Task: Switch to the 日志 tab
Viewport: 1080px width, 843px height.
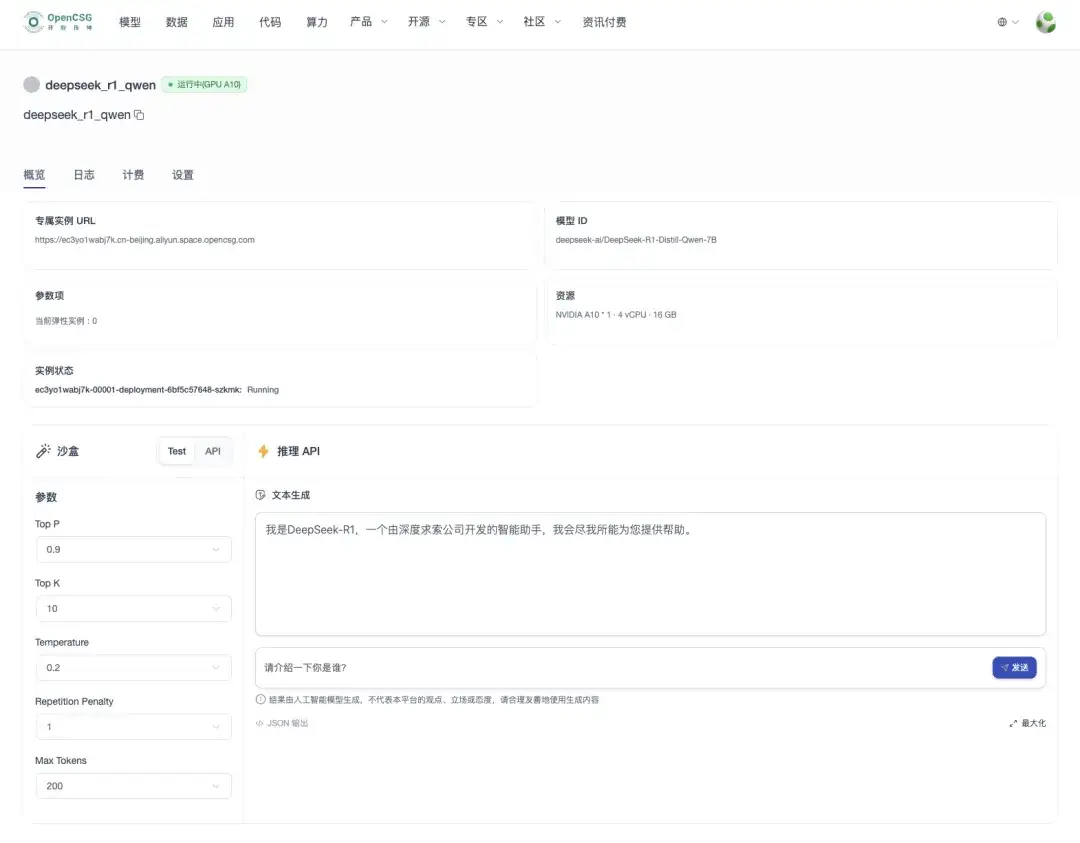Action: 84,175
